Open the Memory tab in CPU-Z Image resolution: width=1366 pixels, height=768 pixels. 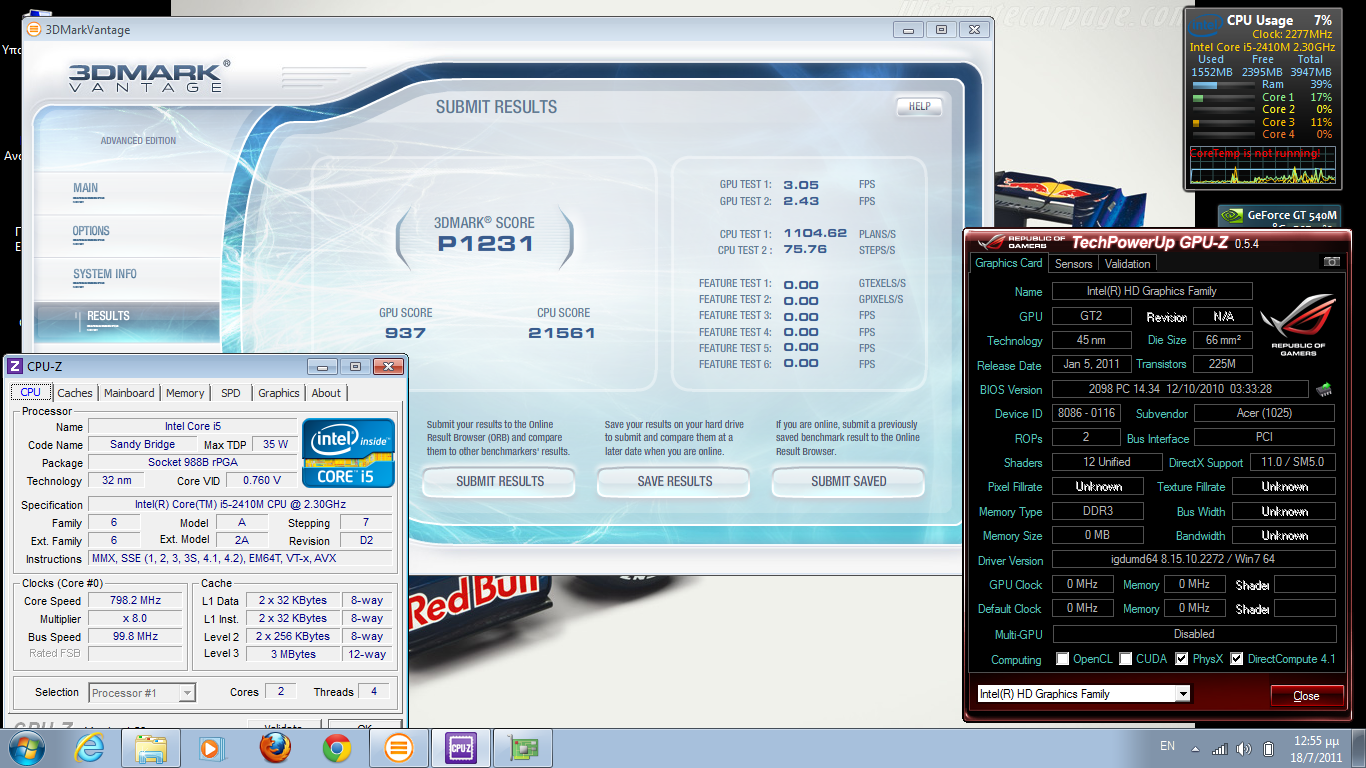tap(185, 393)
